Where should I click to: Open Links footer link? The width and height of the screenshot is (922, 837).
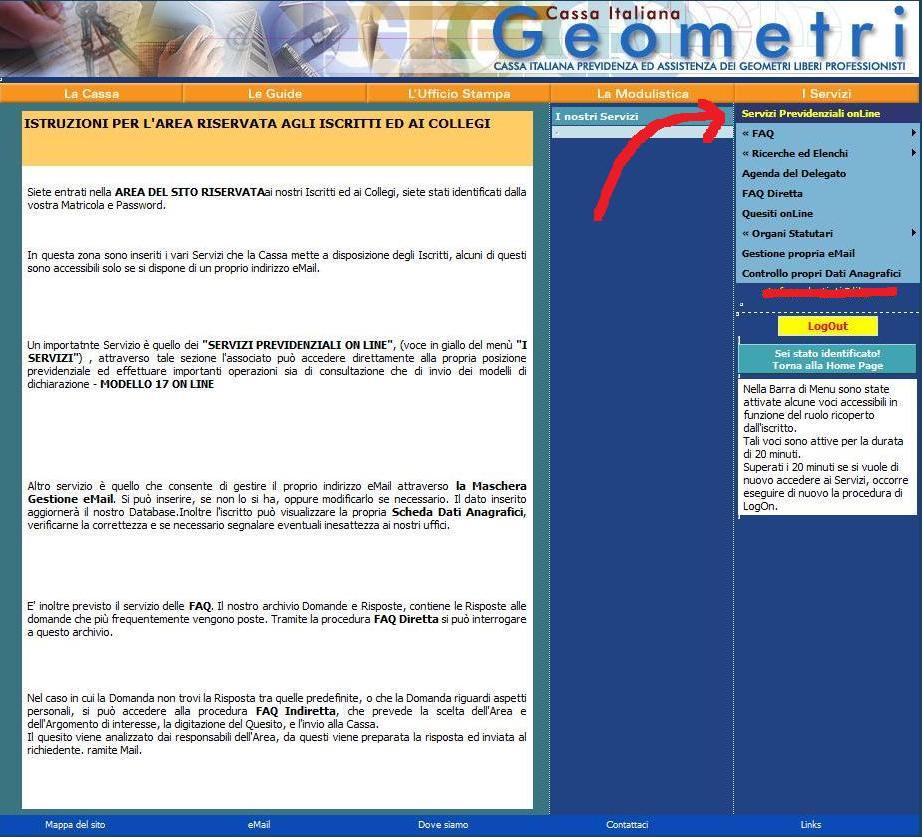click(x=810, y=825)
